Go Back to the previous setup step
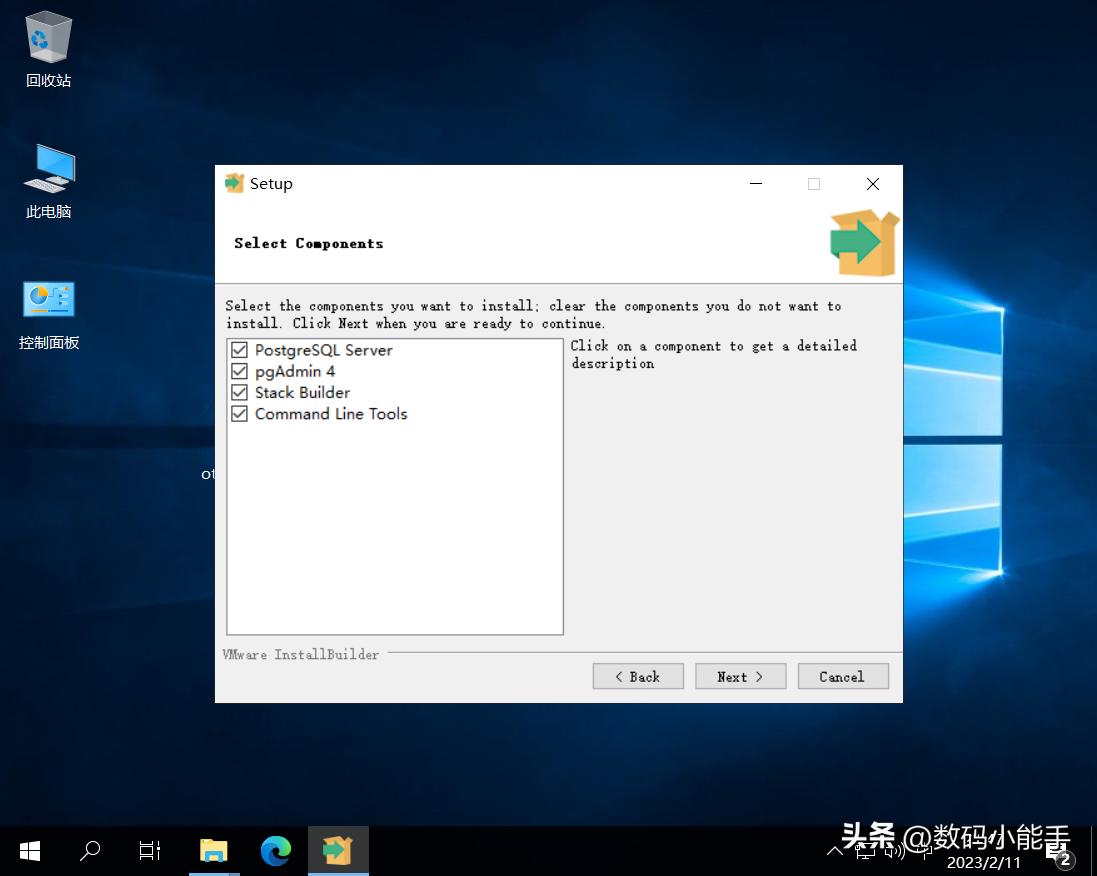 [638, 677]
